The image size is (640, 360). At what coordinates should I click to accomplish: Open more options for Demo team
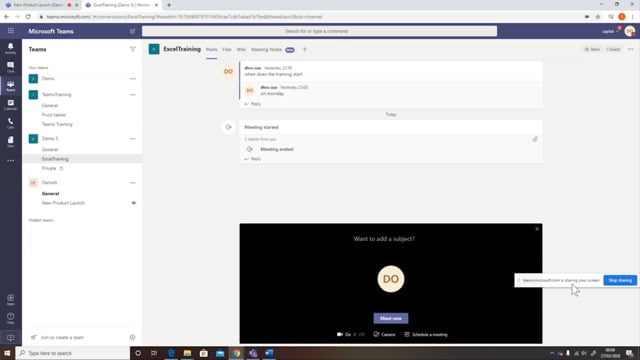(x=133, y=78)
